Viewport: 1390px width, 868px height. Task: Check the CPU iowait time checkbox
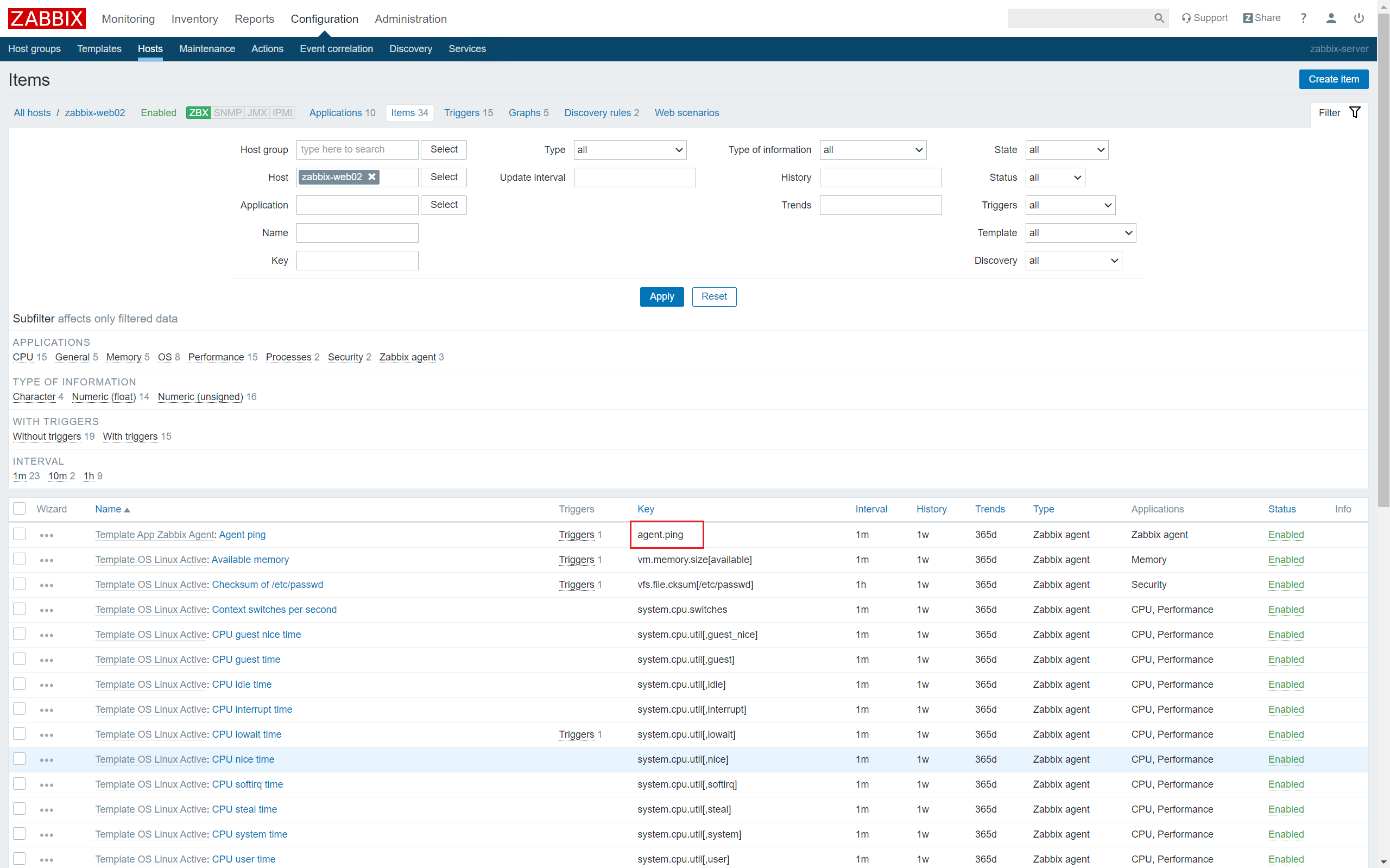tap(20, 734)
